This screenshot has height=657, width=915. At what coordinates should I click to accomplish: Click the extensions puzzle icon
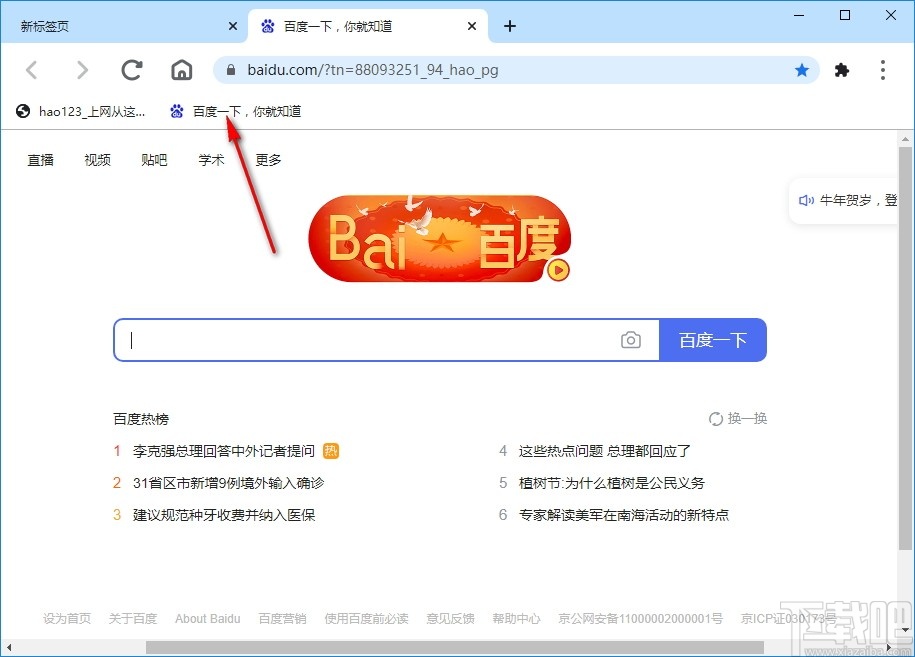(841, 70)
